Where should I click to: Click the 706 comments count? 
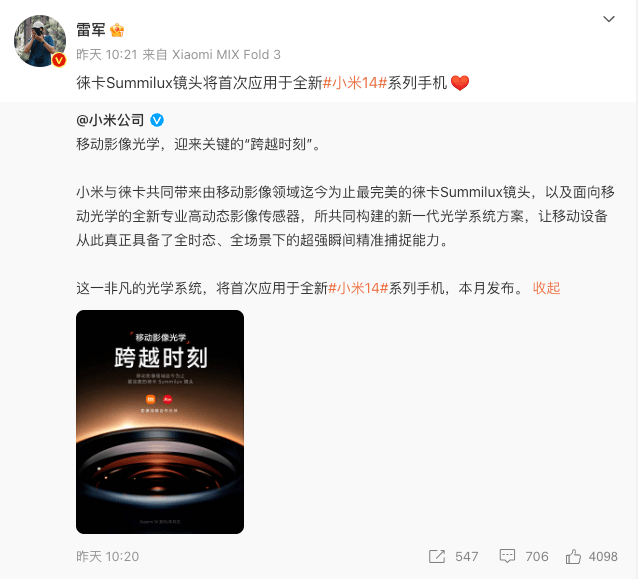click(x=537, y=556)
